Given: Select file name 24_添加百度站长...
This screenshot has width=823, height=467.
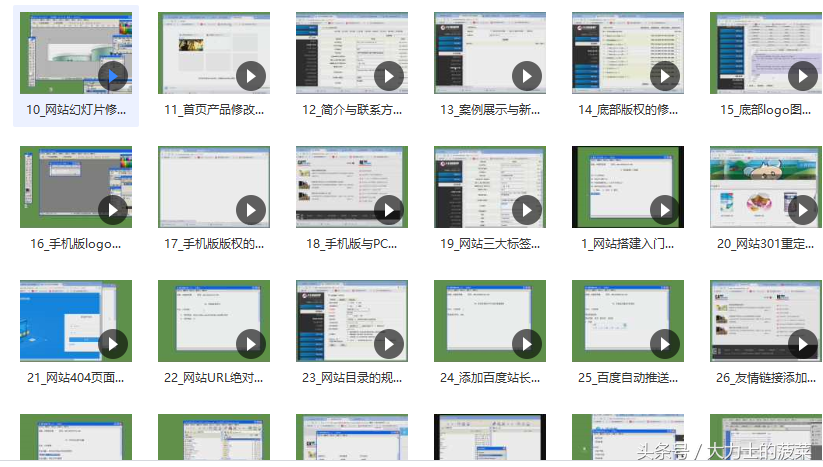Looking at the screenshot, I should pos(490,377).
